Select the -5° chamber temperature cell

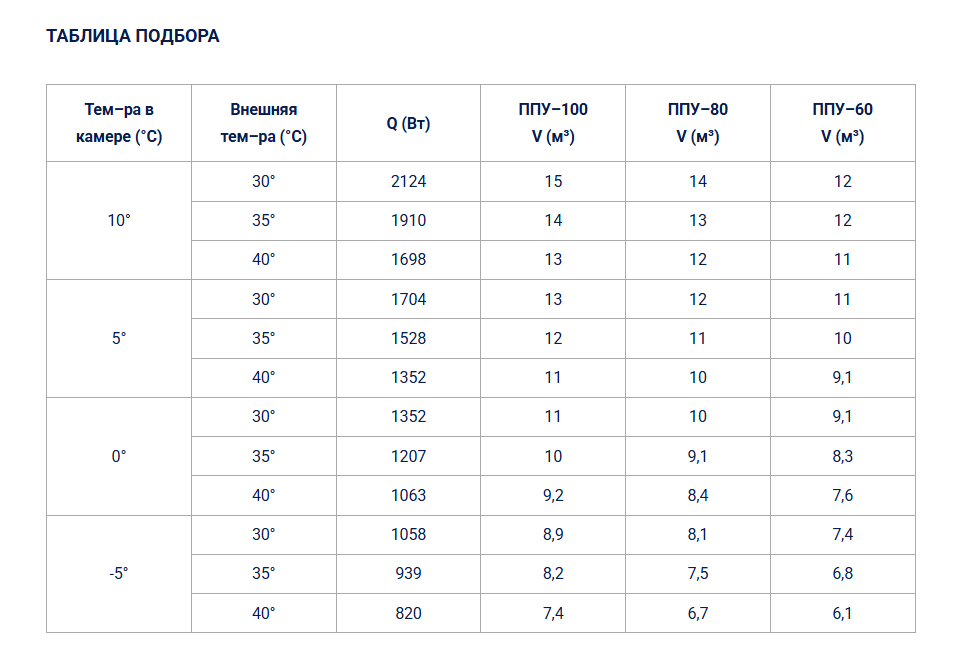click(119, 574)
